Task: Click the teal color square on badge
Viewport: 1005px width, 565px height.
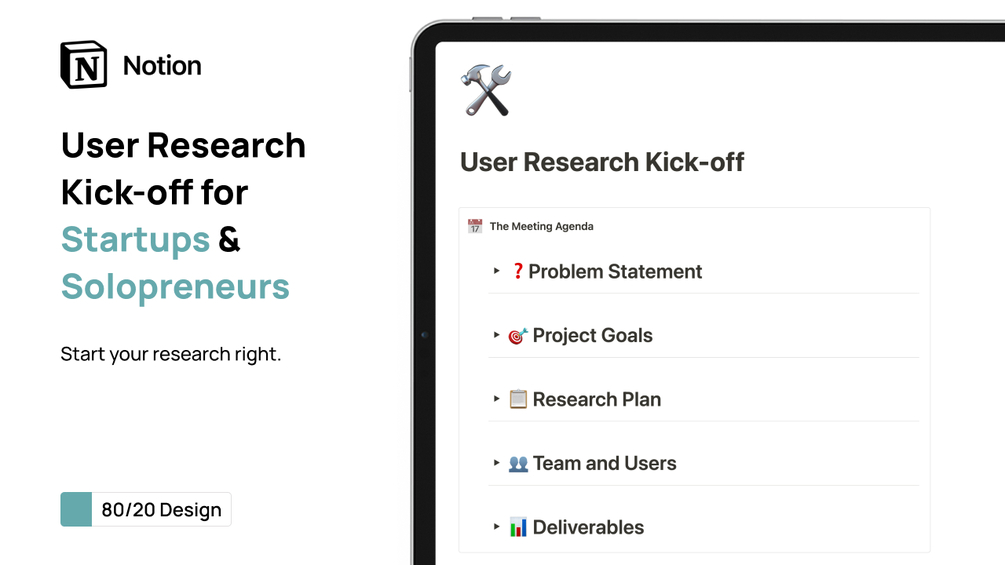Action: 76,509
